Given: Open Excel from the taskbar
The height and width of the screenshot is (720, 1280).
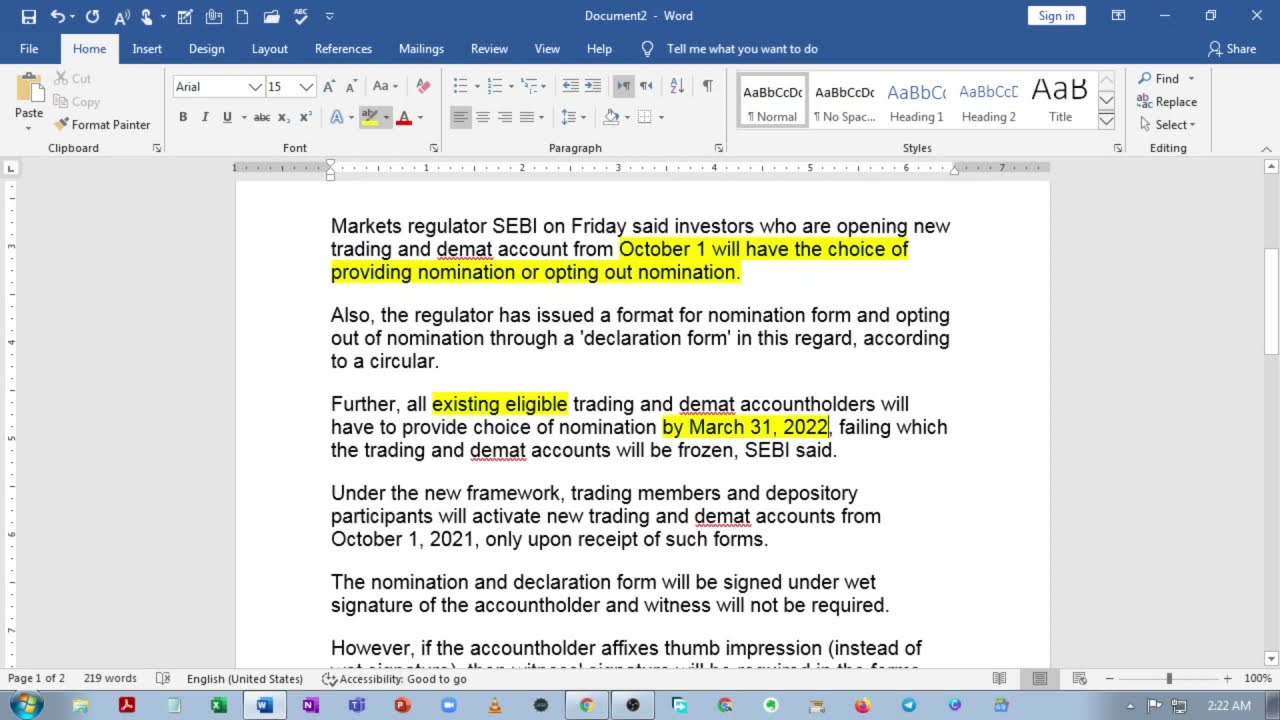Looking at the screenshot, I should [x=218, y=705].
